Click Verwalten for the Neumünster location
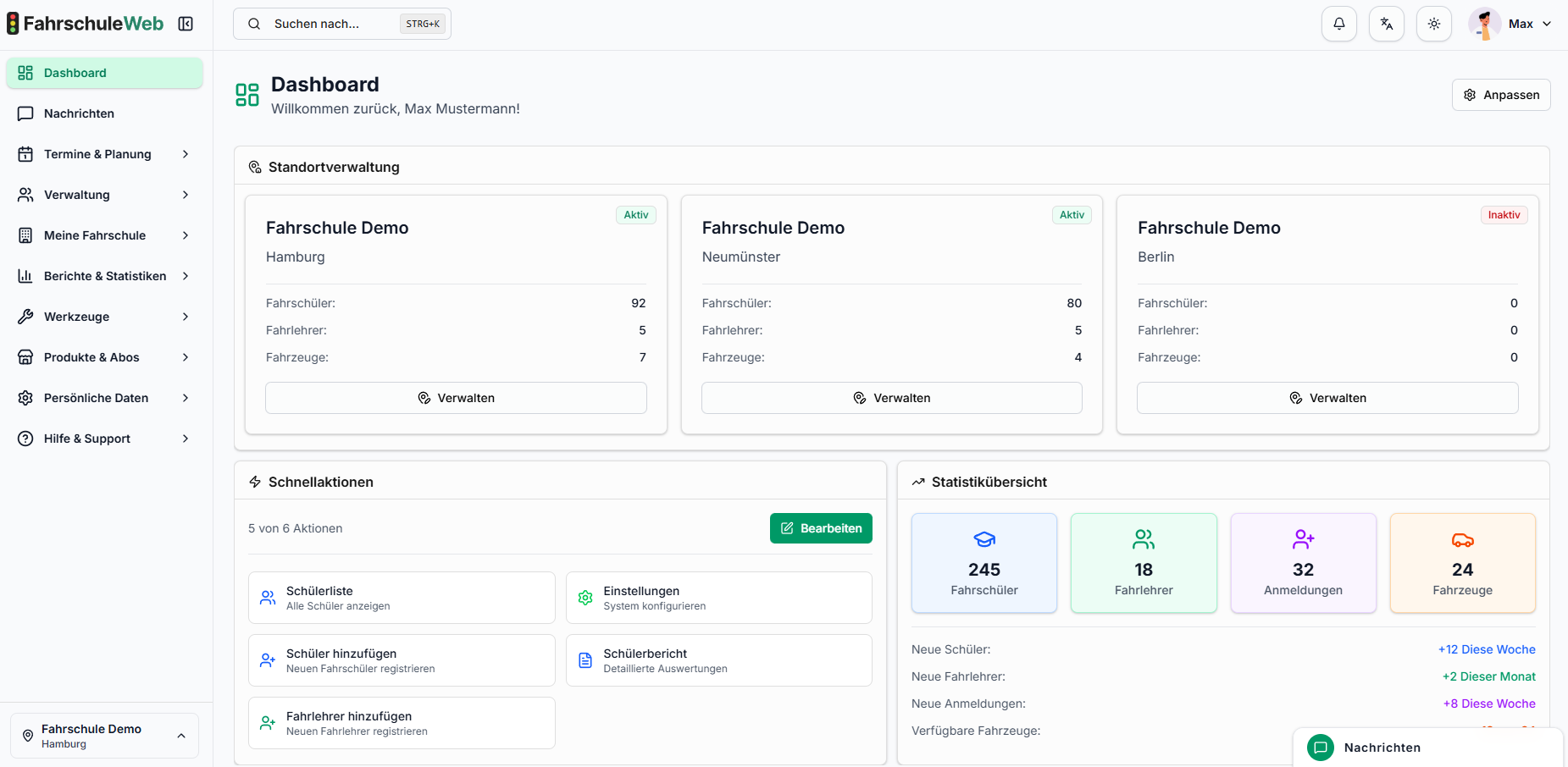The height and width of the screenshot is (767, 1568). [891, 397]
